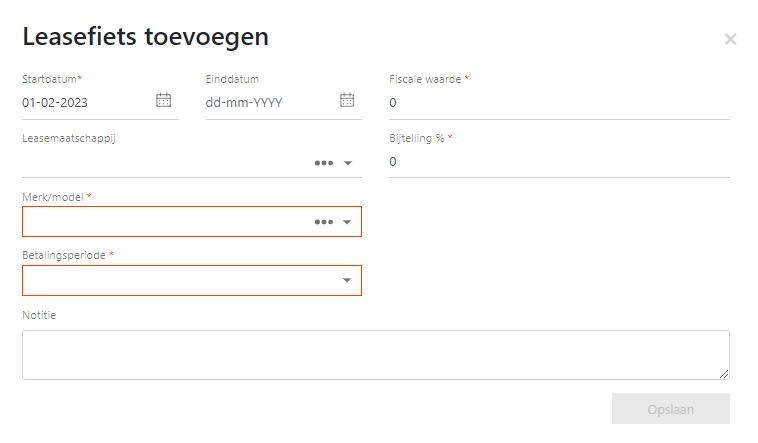This screenshot has width=758, height=443.
Task: Click inside the Notitie text area
Action: 376,355
